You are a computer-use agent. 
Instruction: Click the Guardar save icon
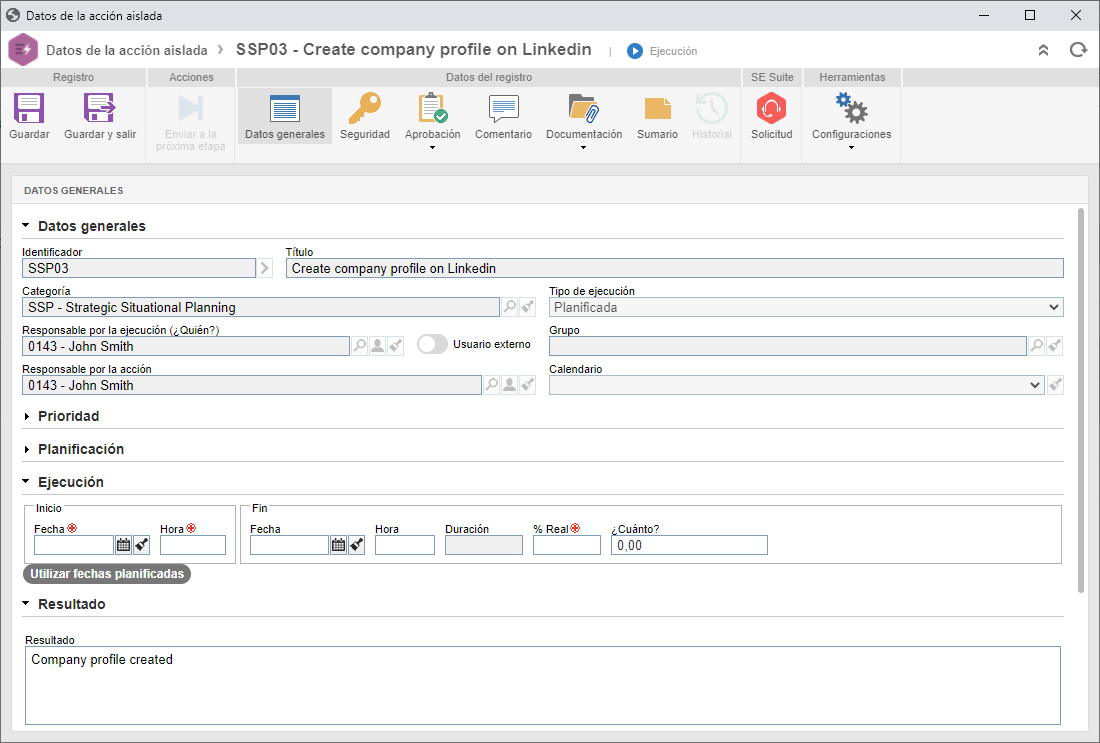(x=29, y=109)
